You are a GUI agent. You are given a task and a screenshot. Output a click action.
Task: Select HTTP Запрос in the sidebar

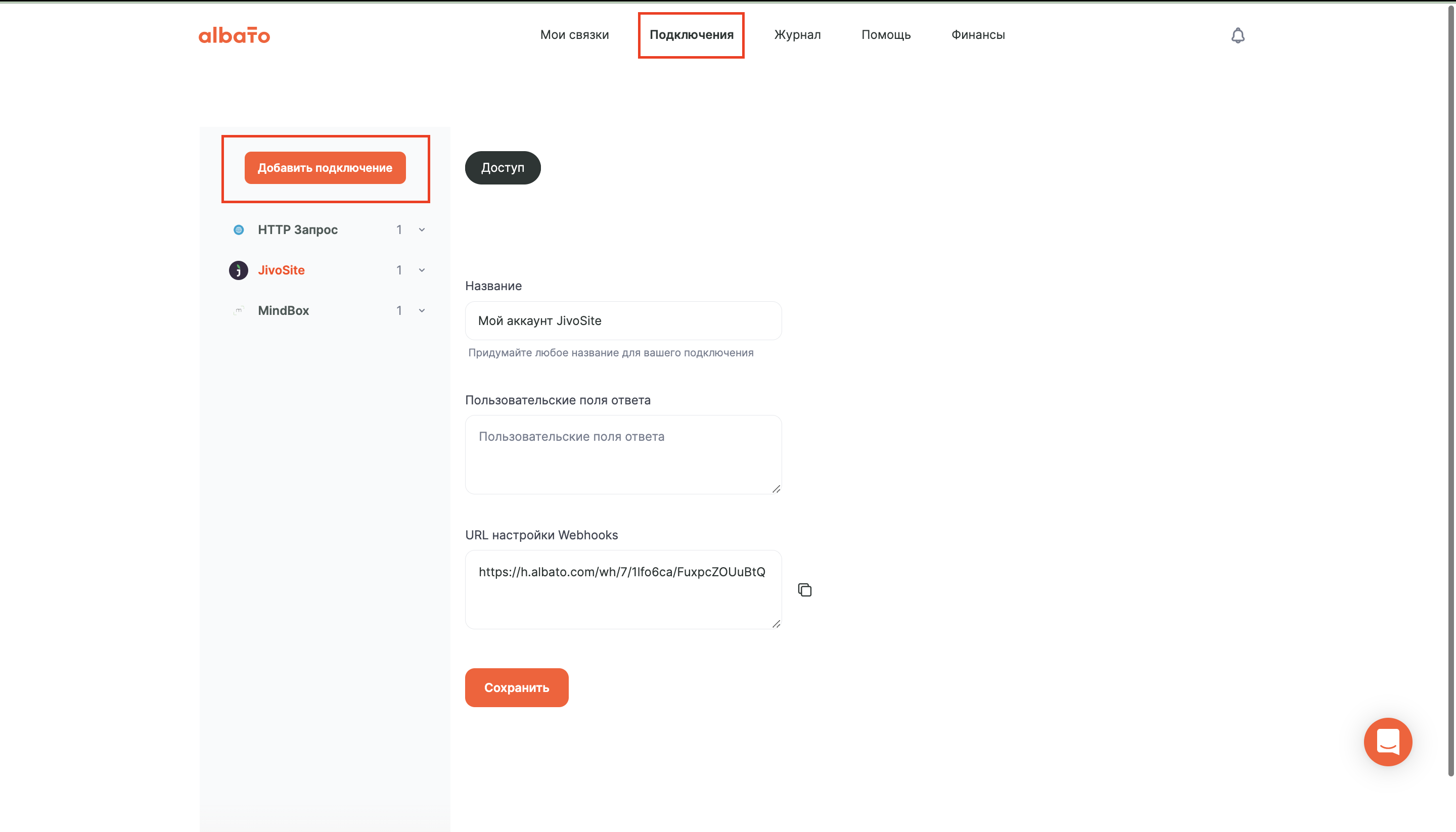coord(298,229)
